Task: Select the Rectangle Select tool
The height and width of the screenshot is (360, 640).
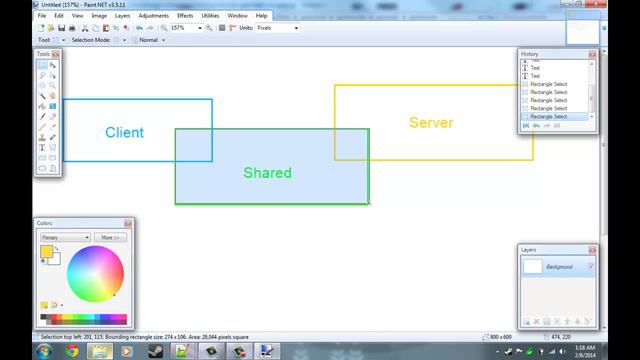Action: coord(42,65)
